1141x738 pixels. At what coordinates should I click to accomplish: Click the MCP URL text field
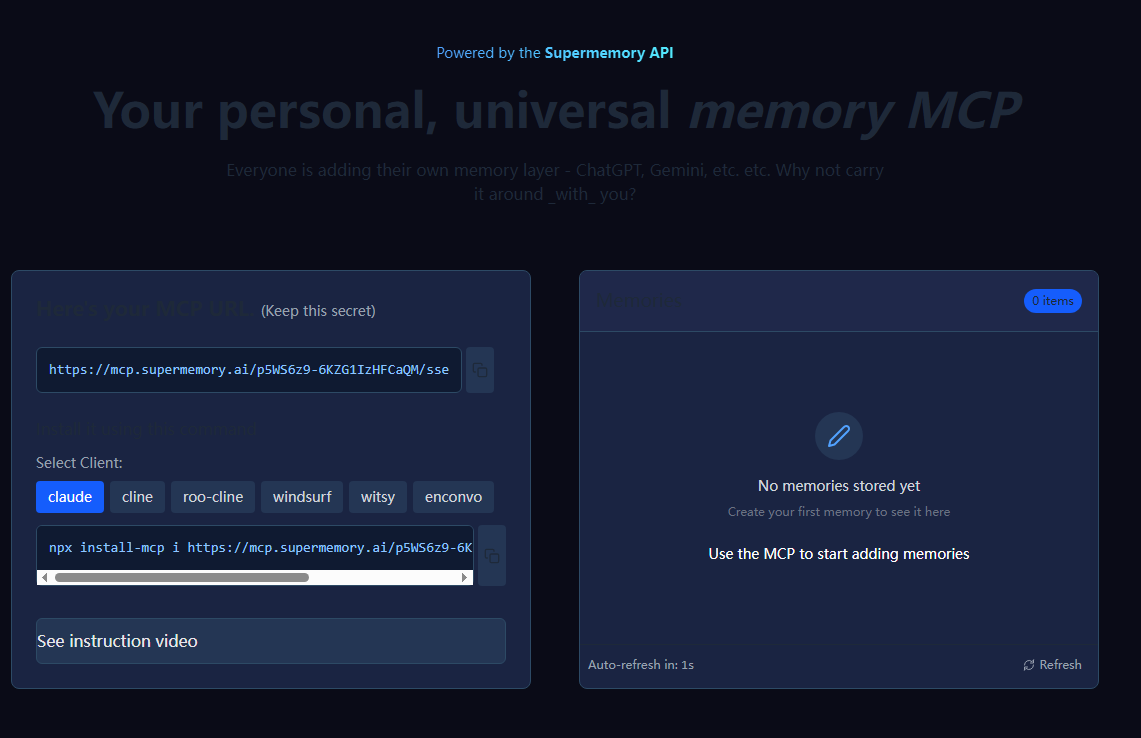pos(248,369)
